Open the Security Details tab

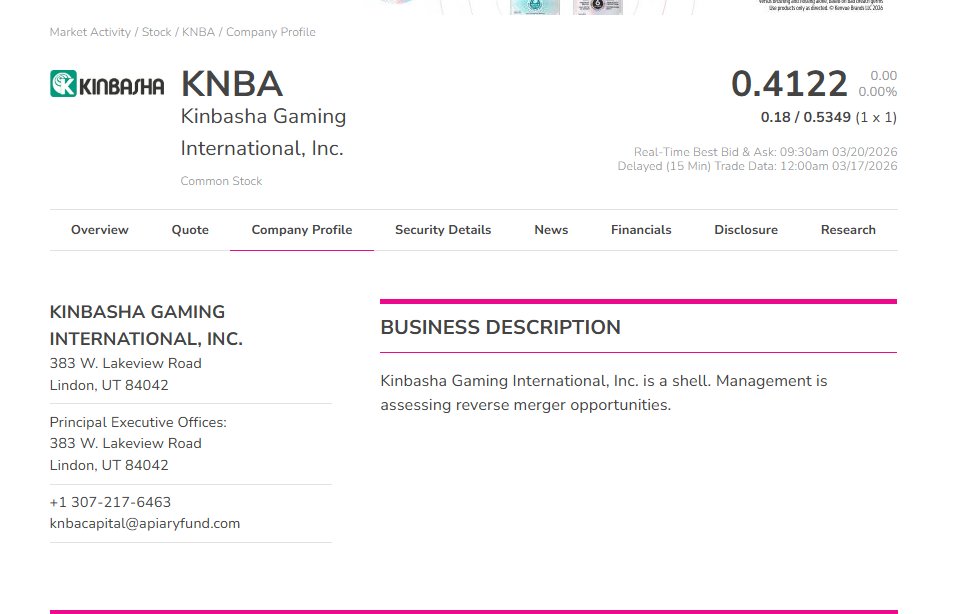[x=443, y=230]
